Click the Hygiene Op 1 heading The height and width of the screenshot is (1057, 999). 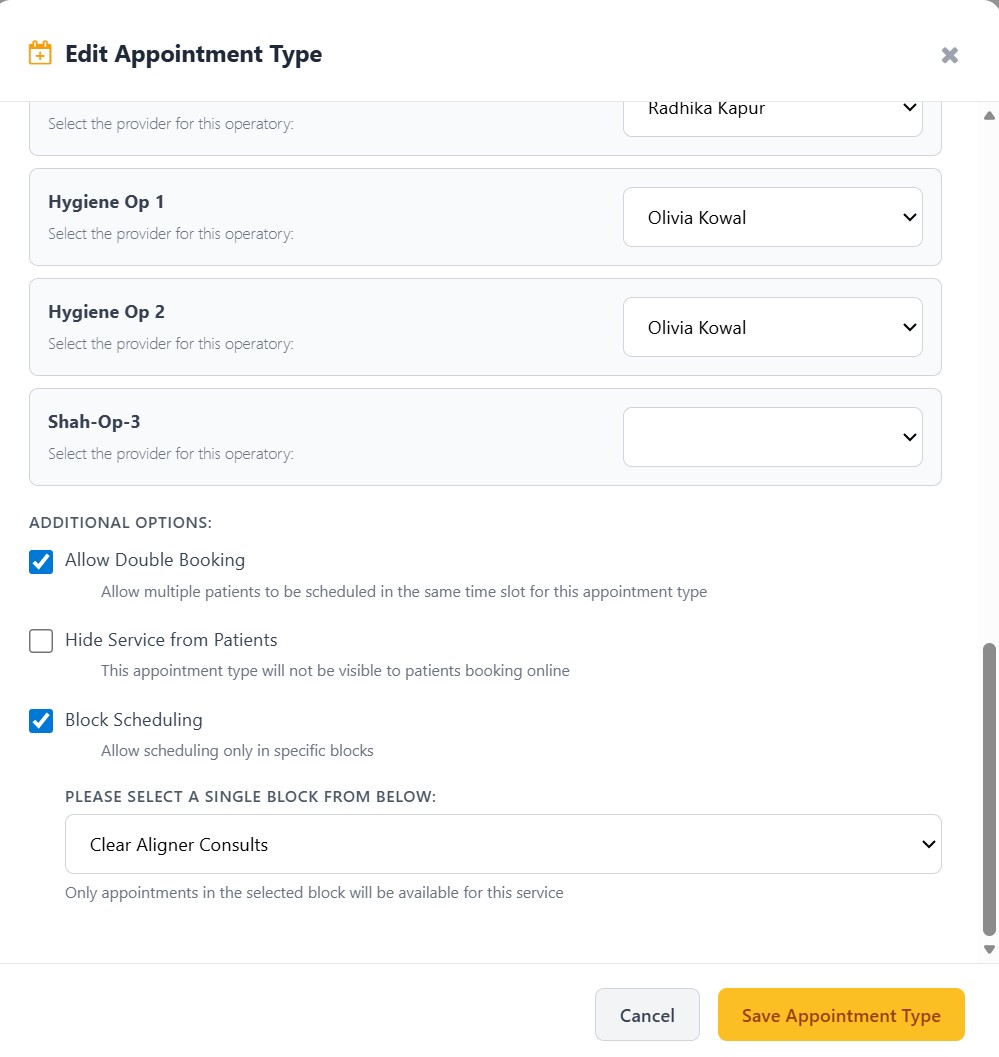106,202
